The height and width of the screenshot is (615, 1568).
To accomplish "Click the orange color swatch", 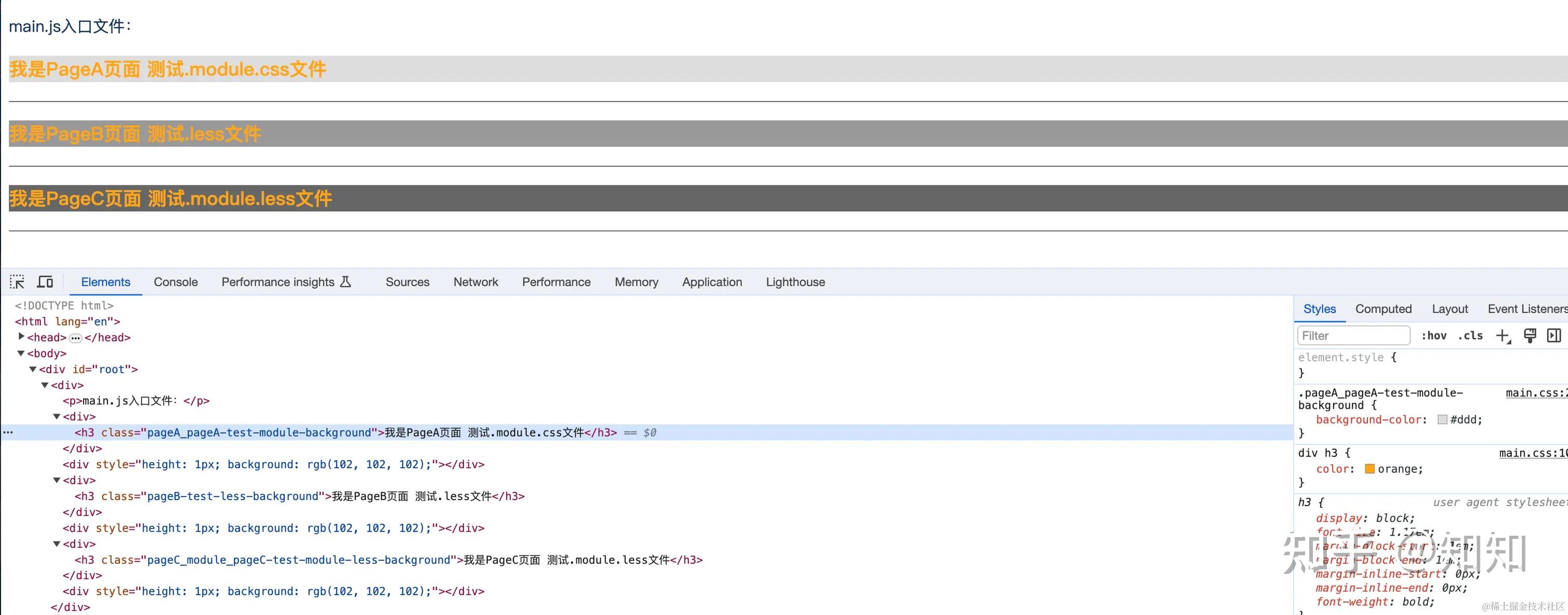I will [x=1369, y=469].
